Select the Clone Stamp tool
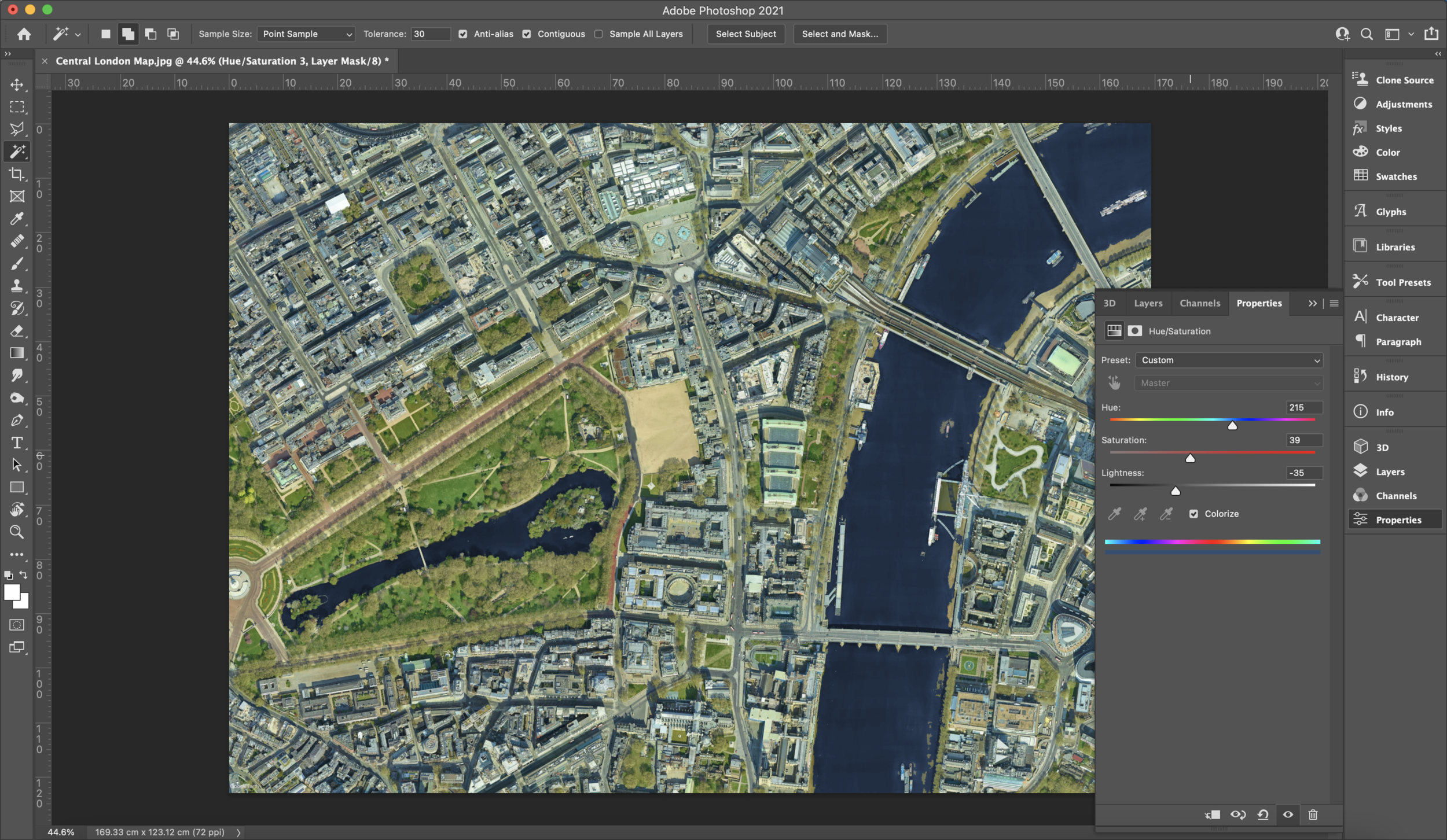 pos(17,286)
